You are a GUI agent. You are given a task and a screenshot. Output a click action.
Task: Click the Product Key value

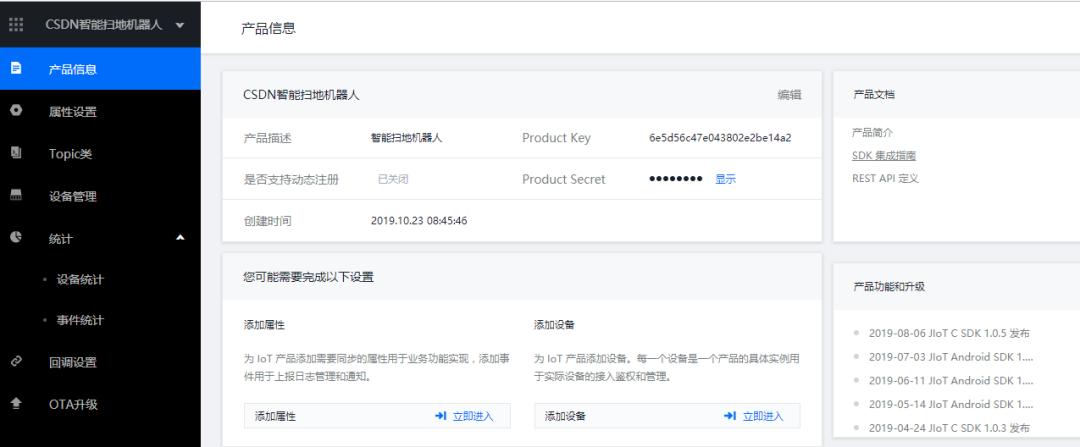(x=720, y=138)
